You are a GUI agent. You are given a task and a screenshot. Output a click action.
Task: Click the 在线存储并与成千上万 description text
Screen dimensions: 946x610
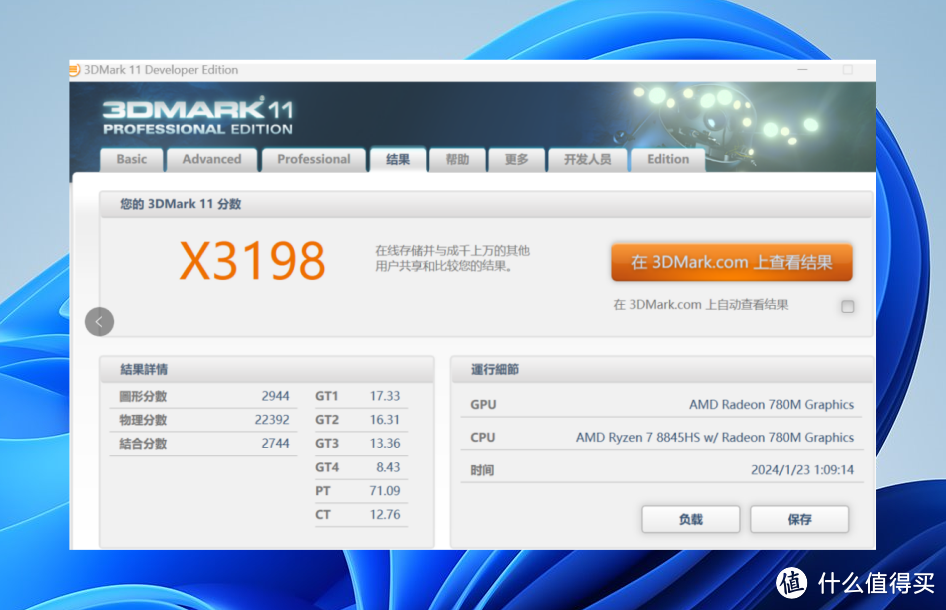pos(452,258)
